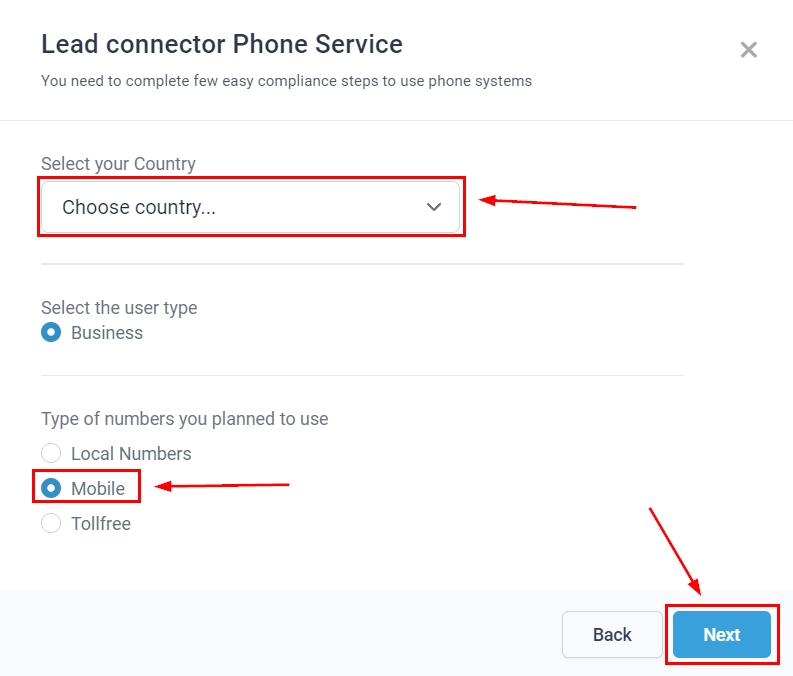This screenshot has width=793, height=676.
Task: Click the "Mobile" option label text
Action: click(98, 488)
